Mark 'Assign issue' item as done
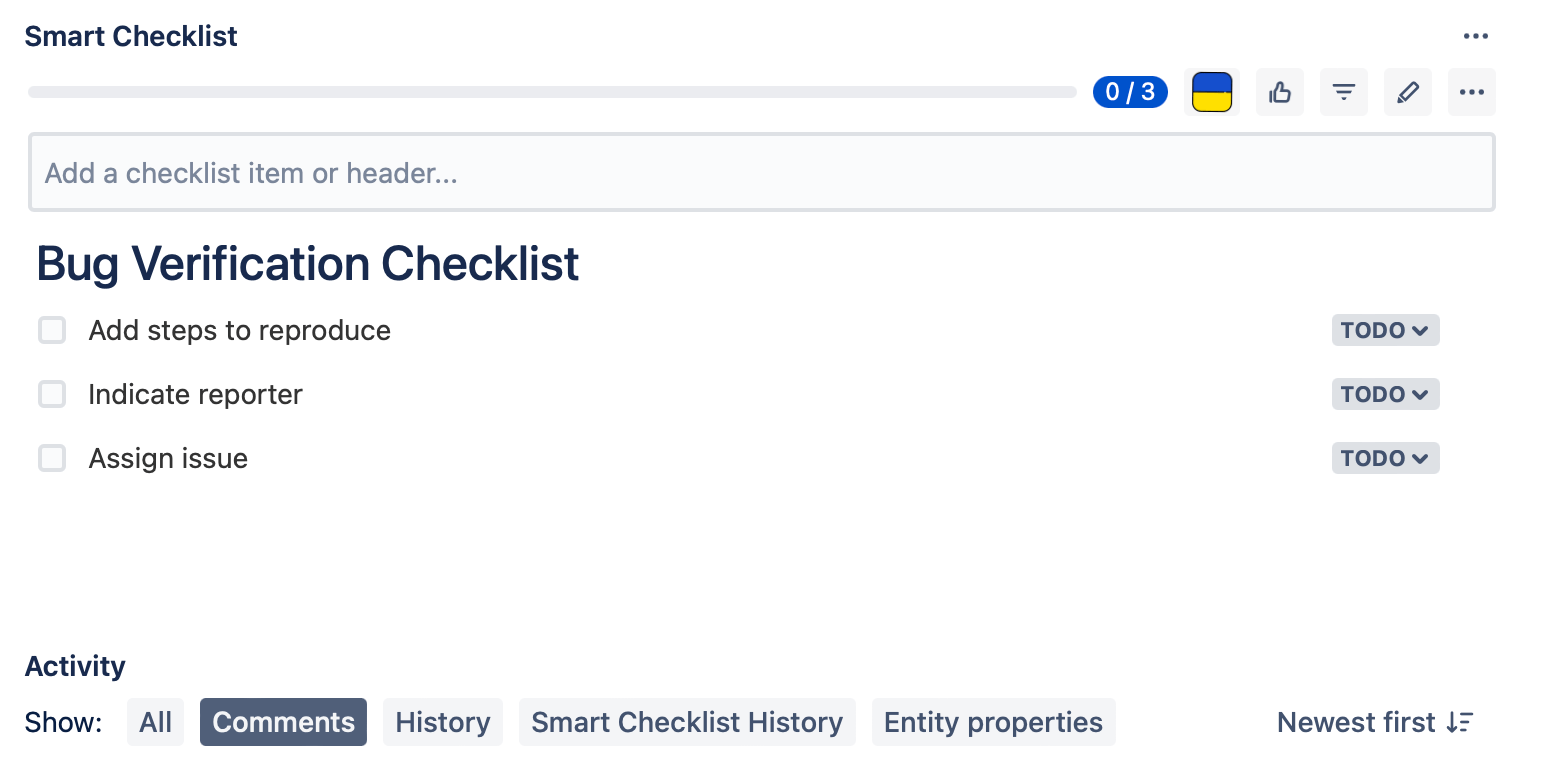Image resolution: width=1548 pixels, height=764 pixels. click(52, 458)
